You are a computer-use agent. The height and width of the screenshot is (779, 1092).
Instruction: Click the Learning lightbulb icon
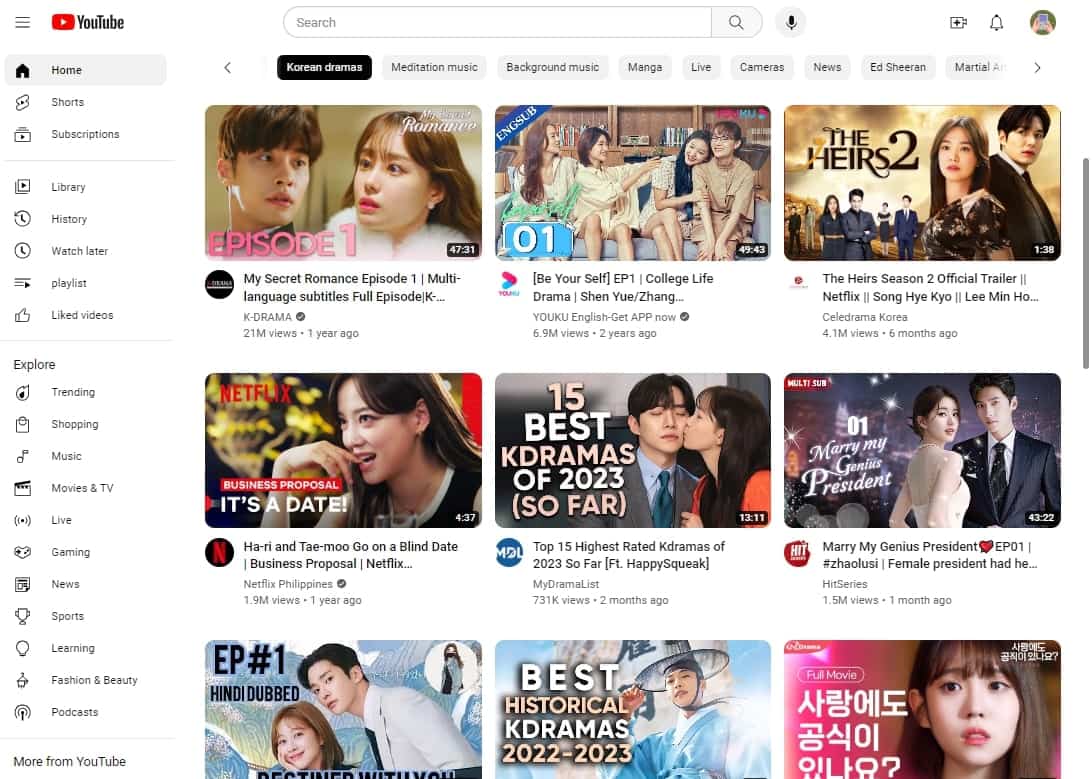point(22,649)
